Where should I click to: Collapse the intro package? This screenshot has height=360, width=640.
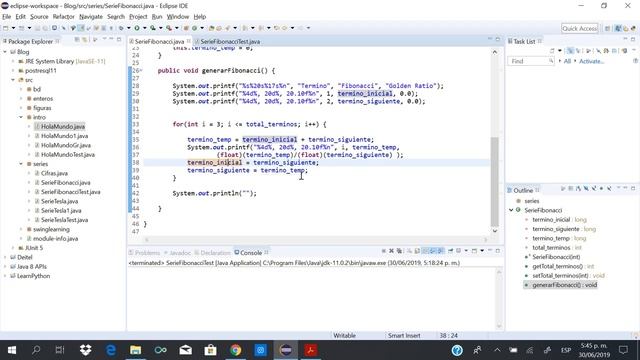pos(21,117)
